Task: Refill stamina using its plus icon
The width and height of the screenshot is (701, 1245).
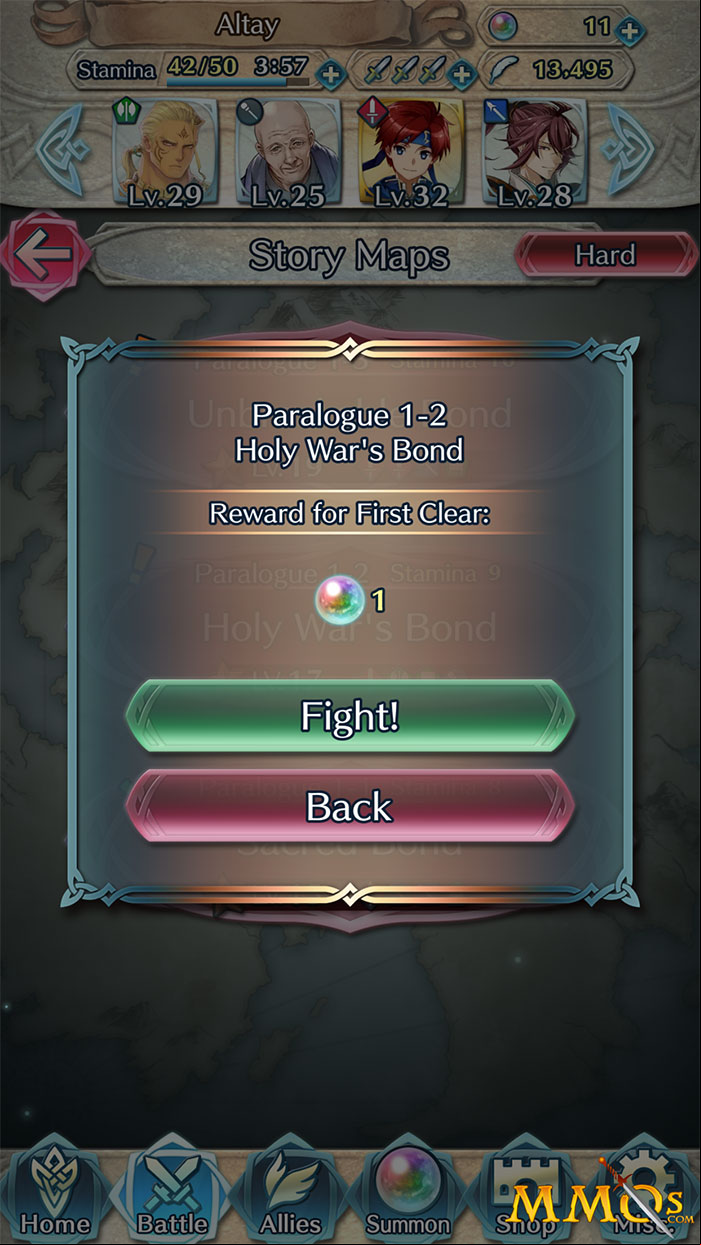Action: tap(331, 73)
